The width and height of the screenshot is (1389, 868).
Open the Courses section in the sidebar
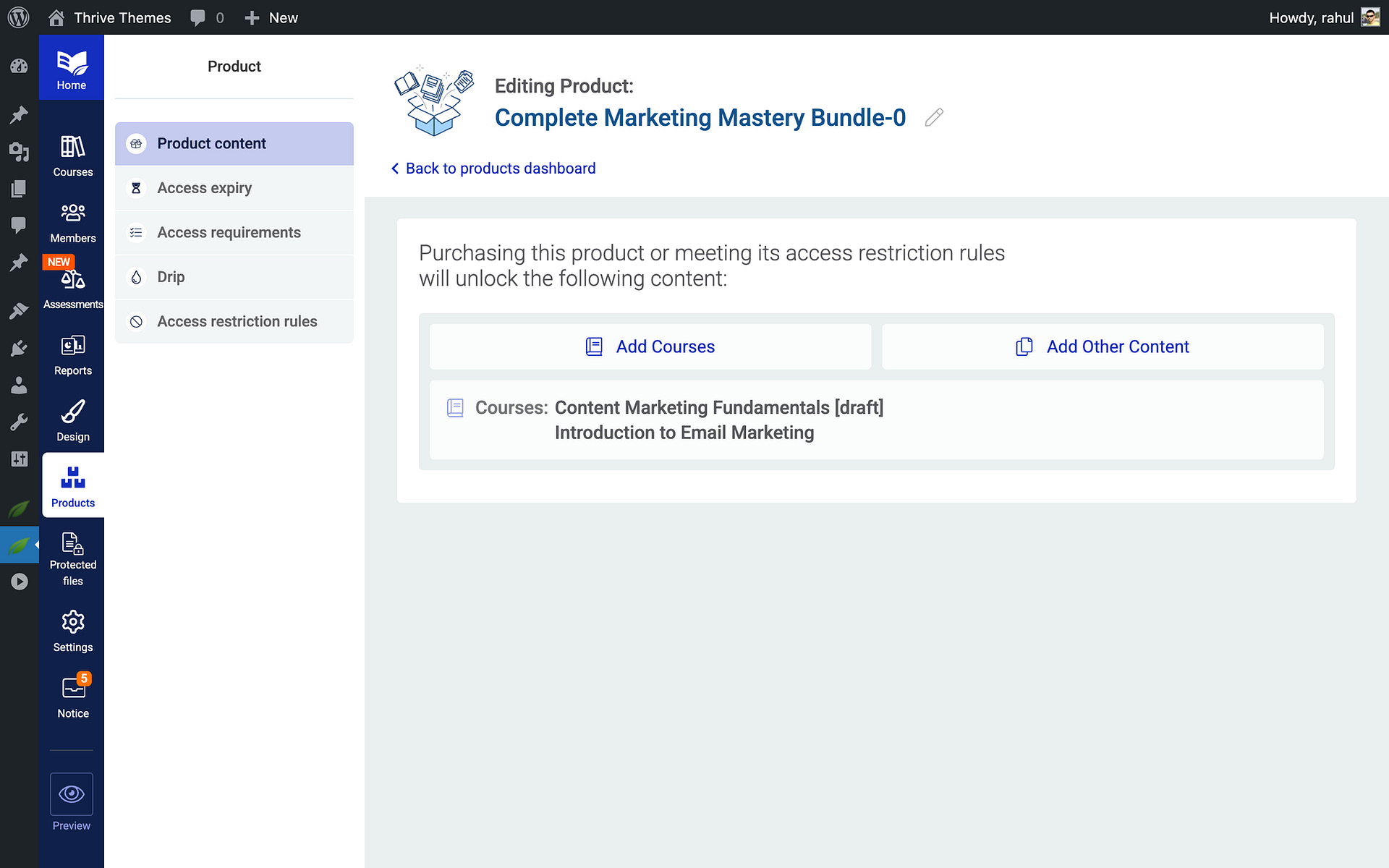(72, 154)
